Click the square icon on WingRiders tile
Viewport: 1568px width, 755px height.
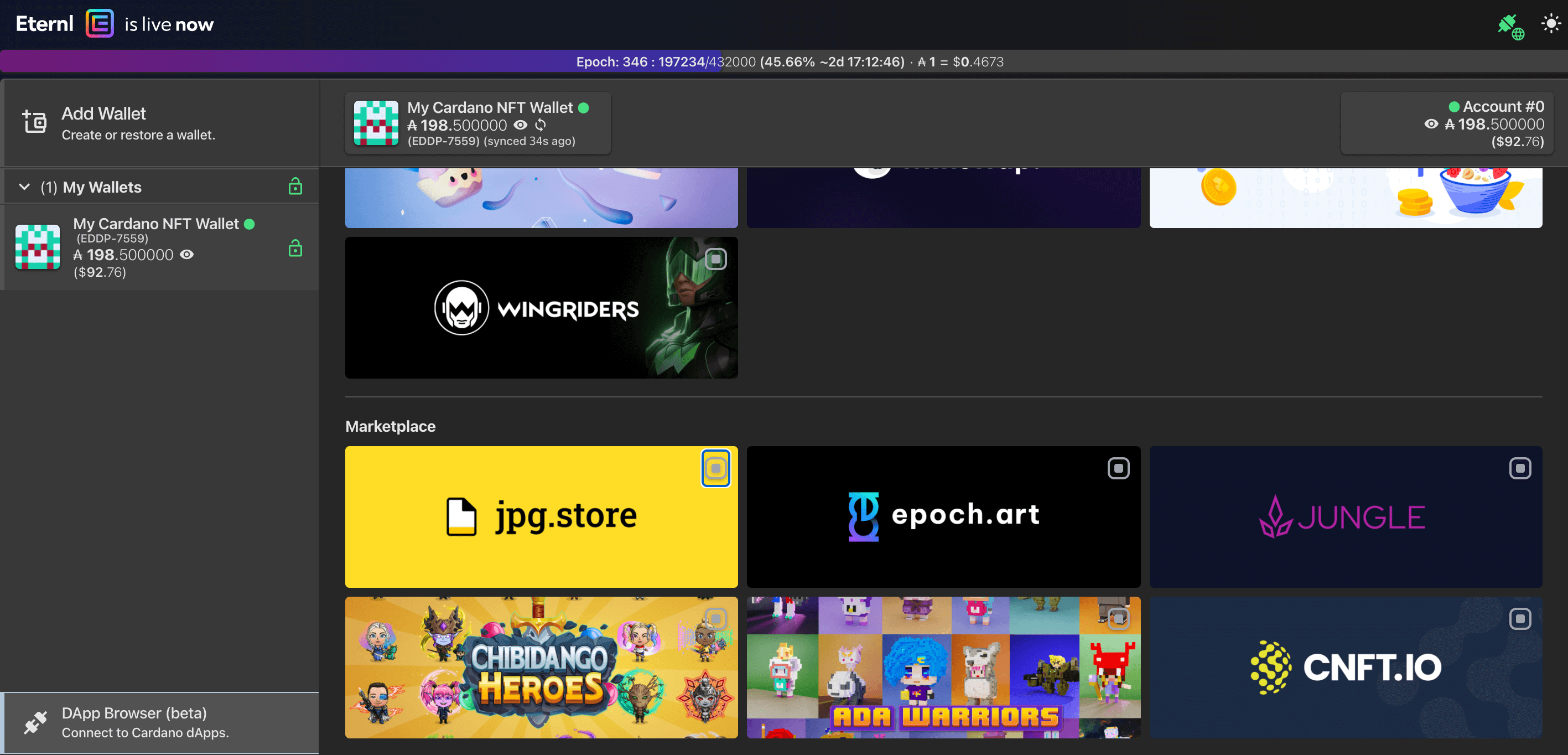pyautogui.click(x=715, y=260)
